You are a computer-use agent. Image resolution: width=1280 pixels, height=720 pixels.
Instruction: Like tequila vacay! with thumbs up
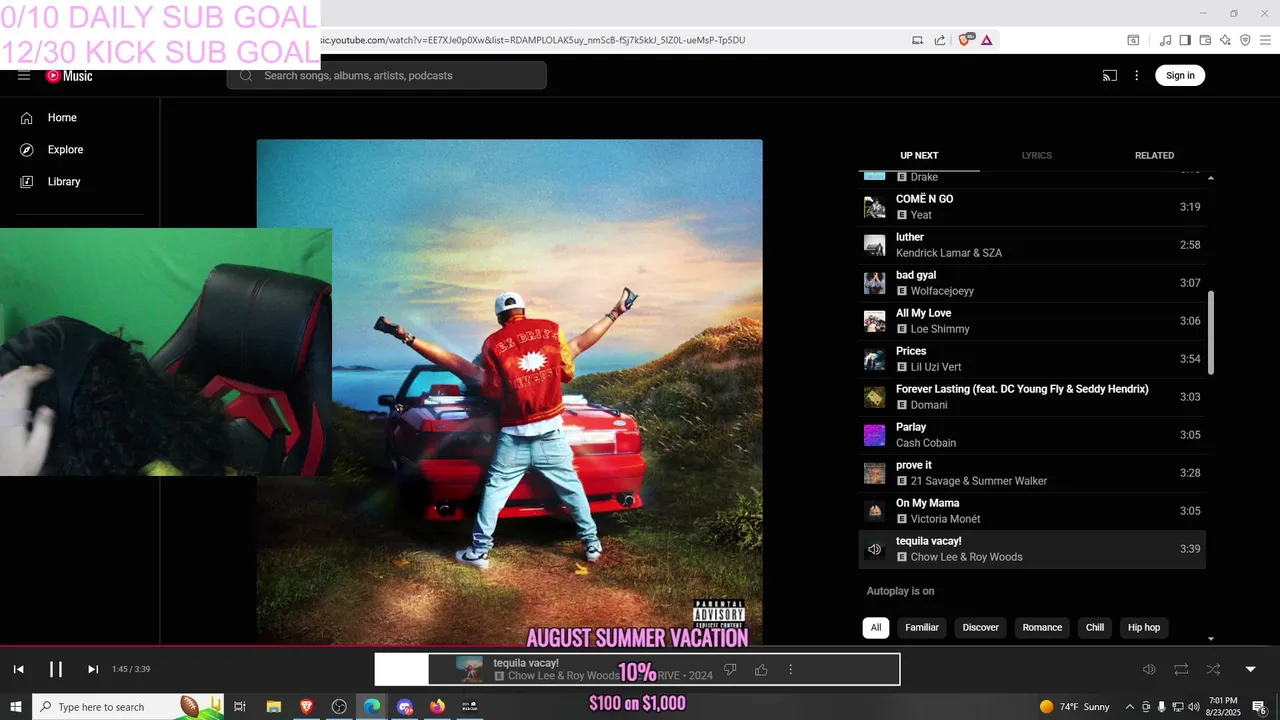pyautogui.click(x=761, y=669)
